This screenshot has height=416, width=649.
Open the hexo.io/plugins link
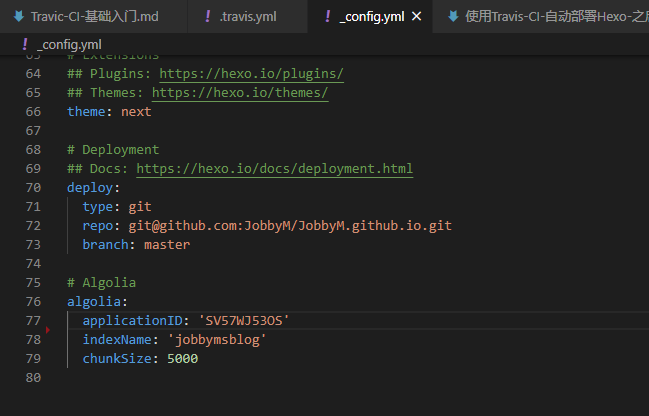click(251, 74)
